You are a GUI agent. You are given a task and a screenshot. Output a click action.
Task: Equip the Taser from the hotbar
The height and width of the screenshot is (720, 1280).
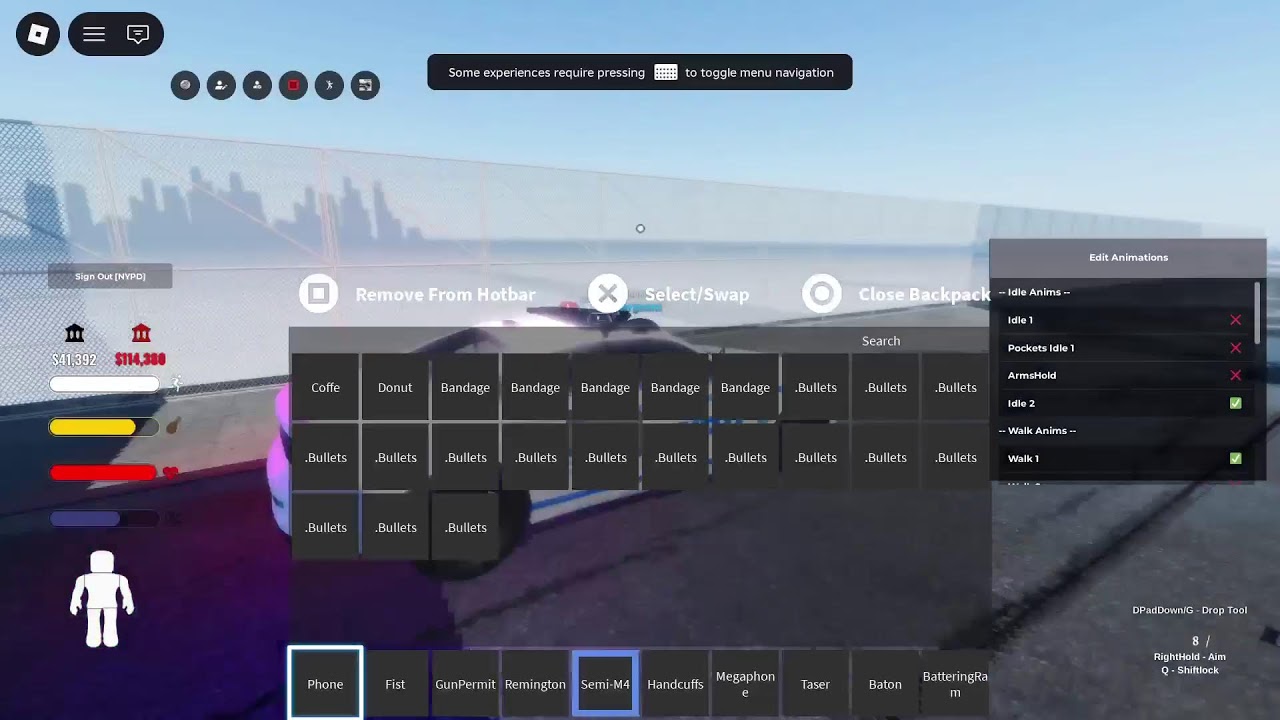[815, 684]
